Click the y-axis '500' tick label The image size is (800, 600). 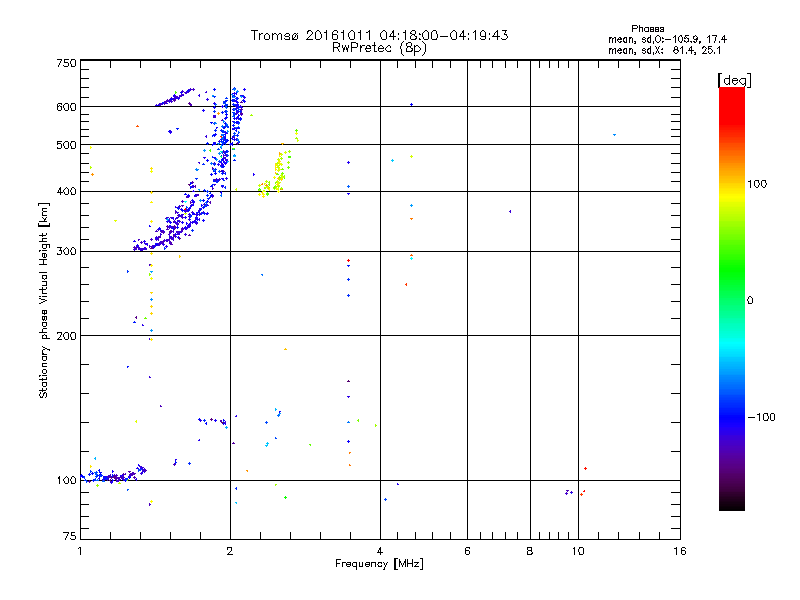tap(66, 145)
